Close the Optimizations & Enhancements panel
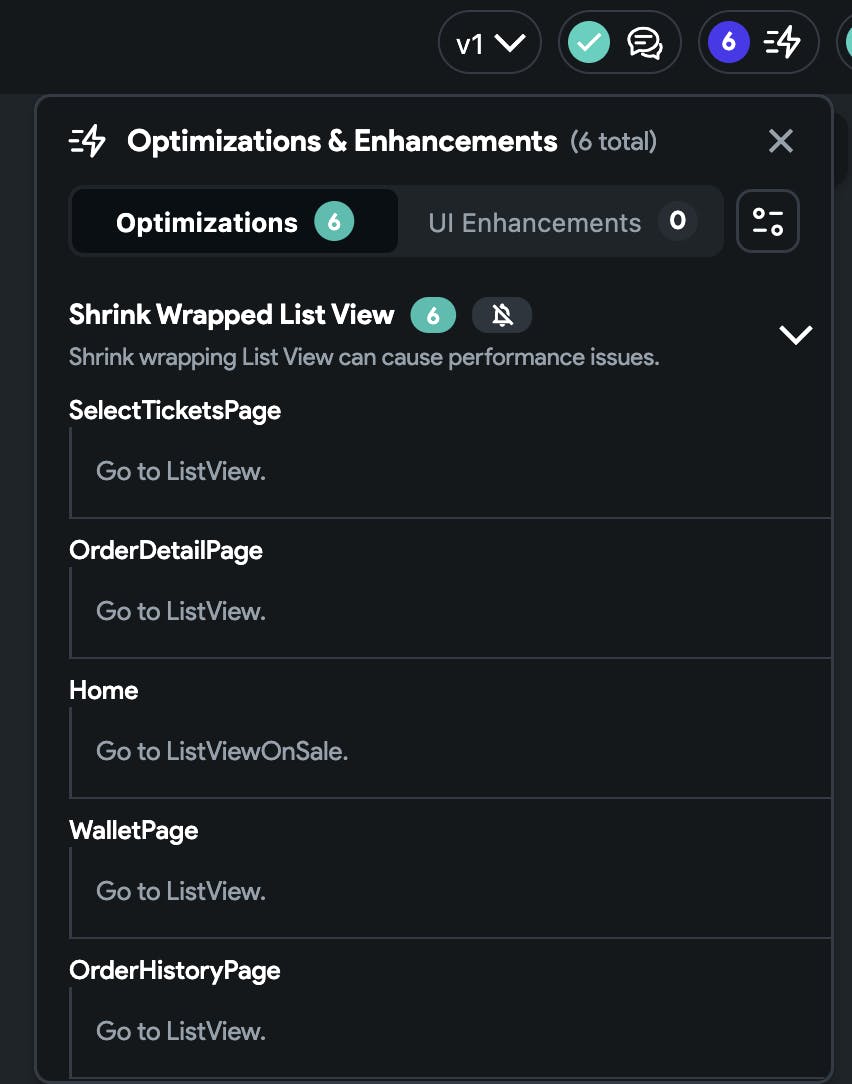852x1084 pixels. [781, 141]
